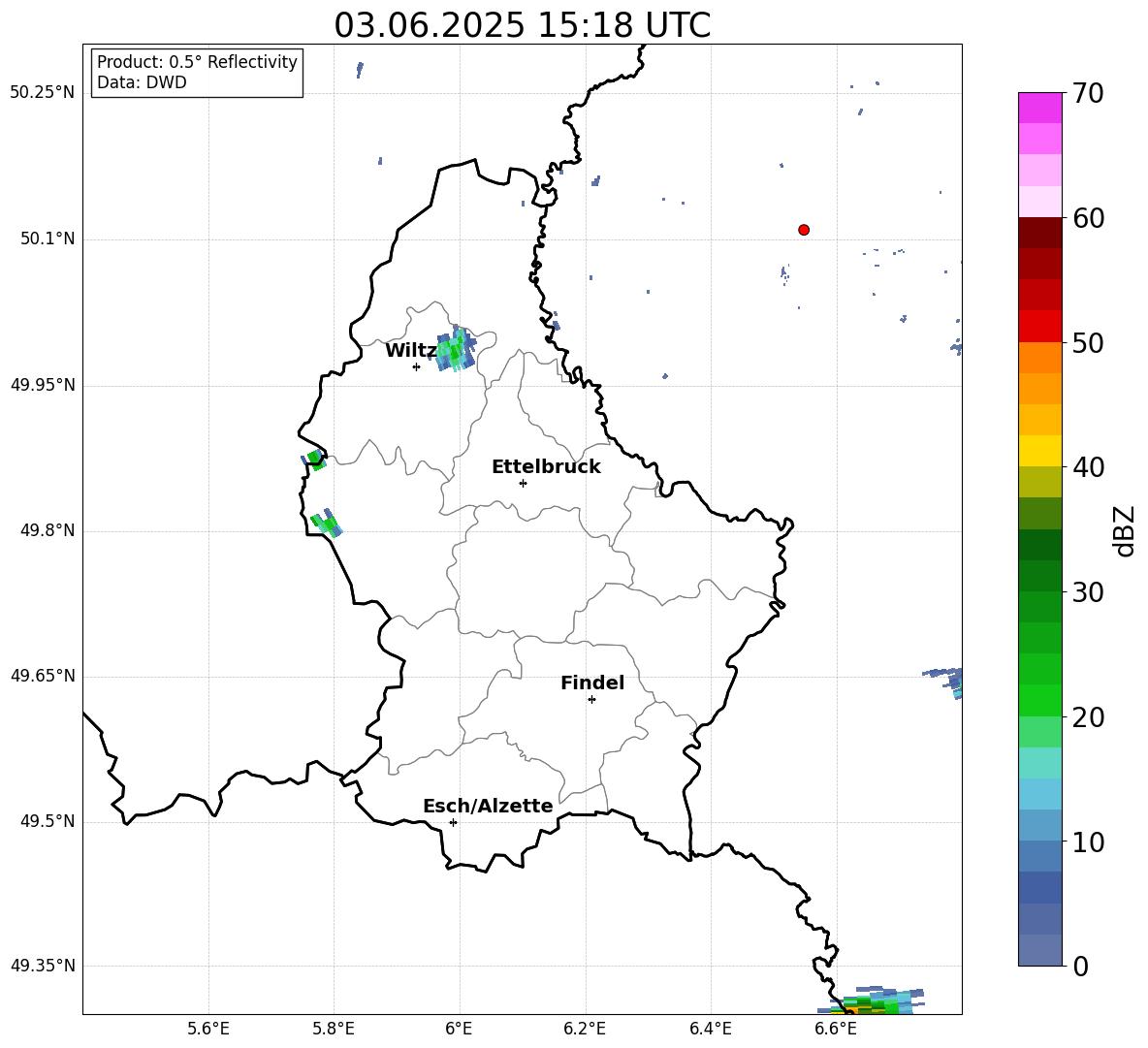Click the 6.2°E longitude label
The height and width of the screenshot is (1048, 1148).
click(585, 1029)
